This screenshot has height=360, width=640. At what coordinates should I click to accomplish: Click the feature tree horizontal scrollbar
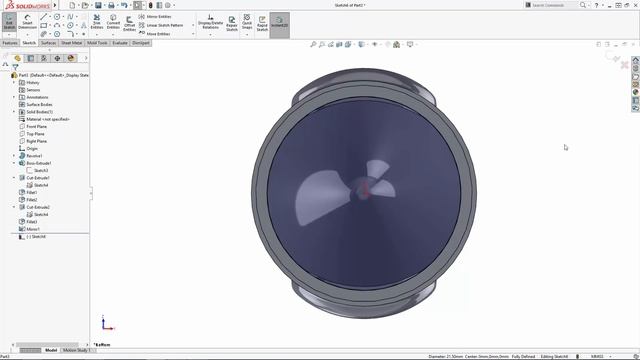point(47,345)
